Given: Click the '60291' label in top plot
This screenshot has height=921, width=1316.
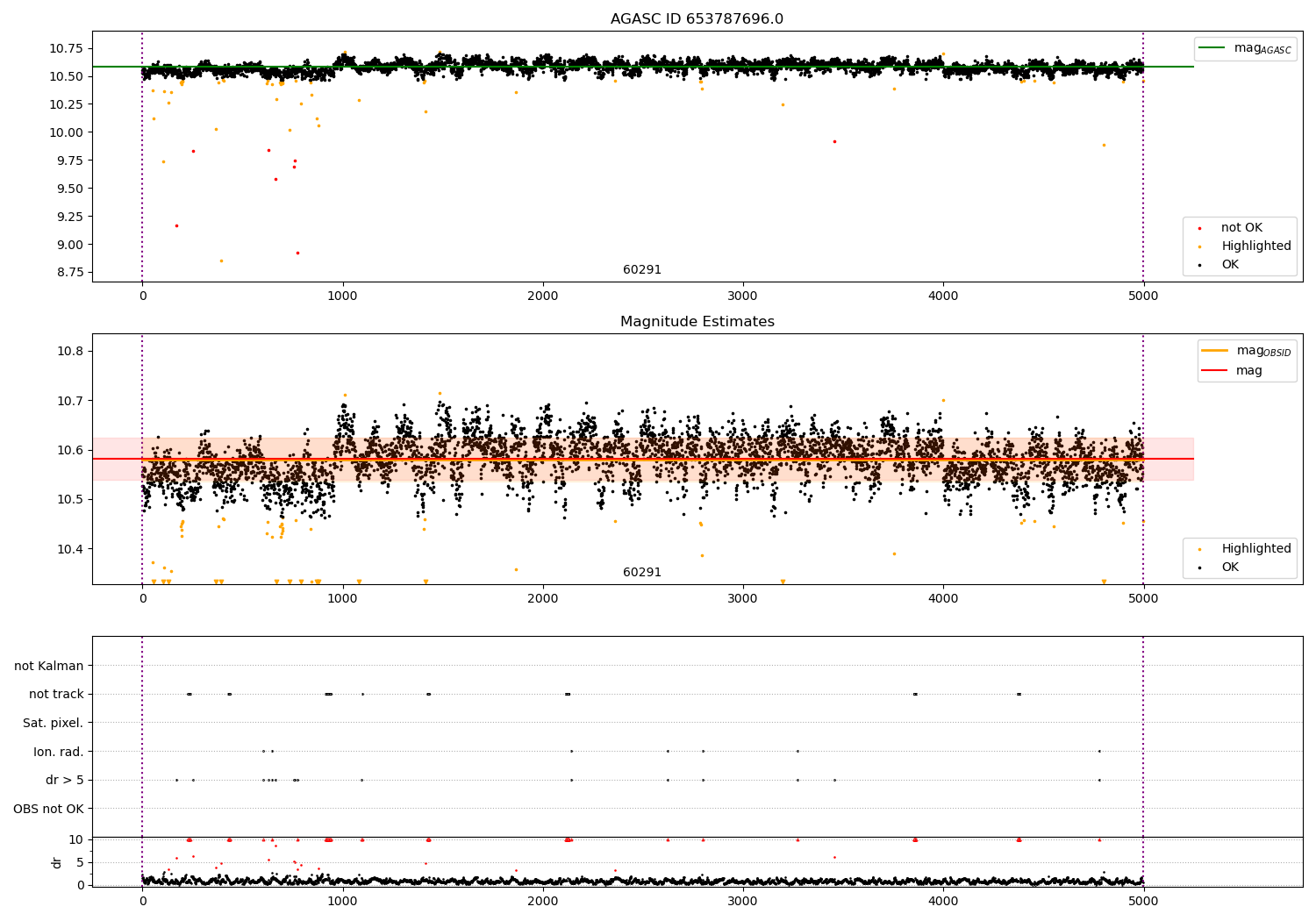Looking at the screenshot, I should pyautogui.click(x=642, y=270).
